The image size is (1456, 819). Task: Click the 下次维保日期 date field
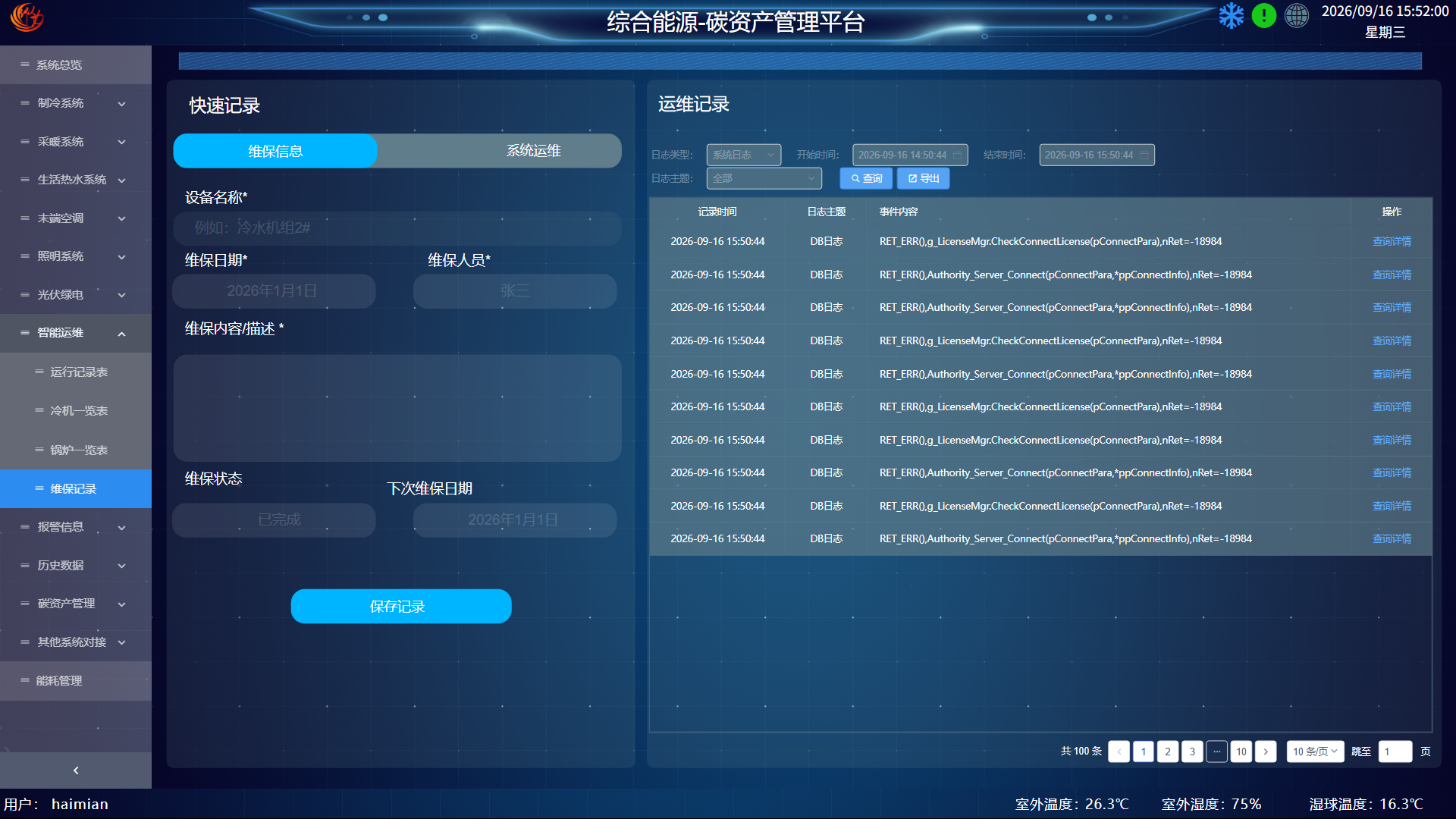tap(515, 520)
